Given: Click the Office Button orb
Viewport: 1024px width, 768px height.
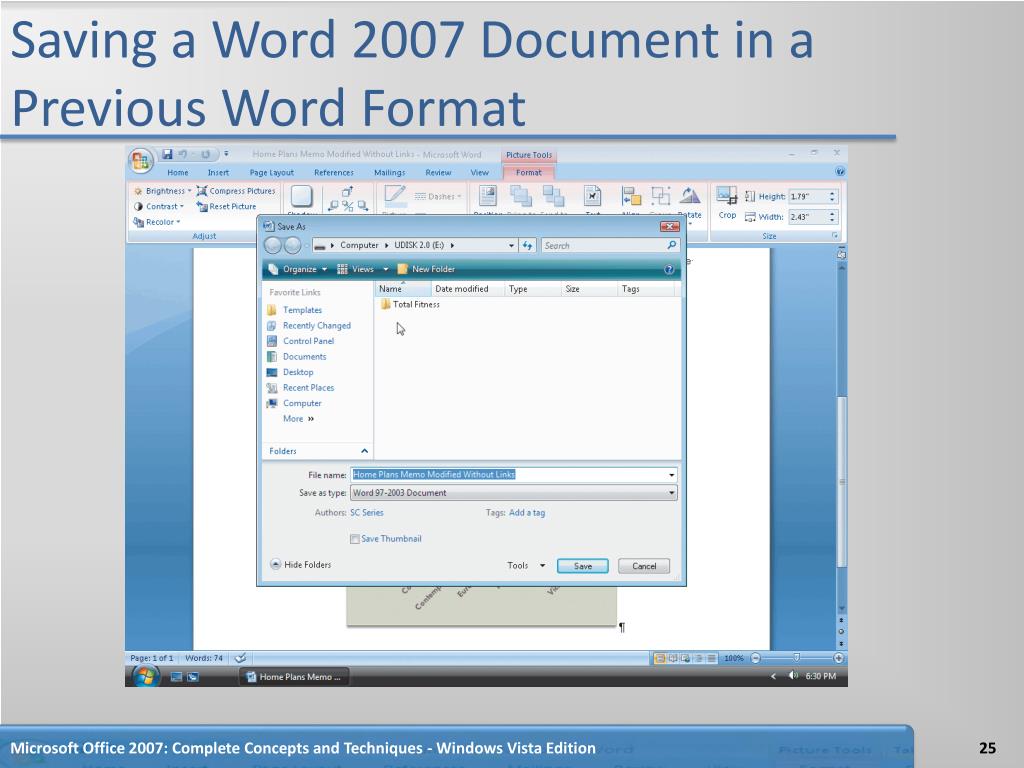Looking at the screenshot, I should 140,161.
